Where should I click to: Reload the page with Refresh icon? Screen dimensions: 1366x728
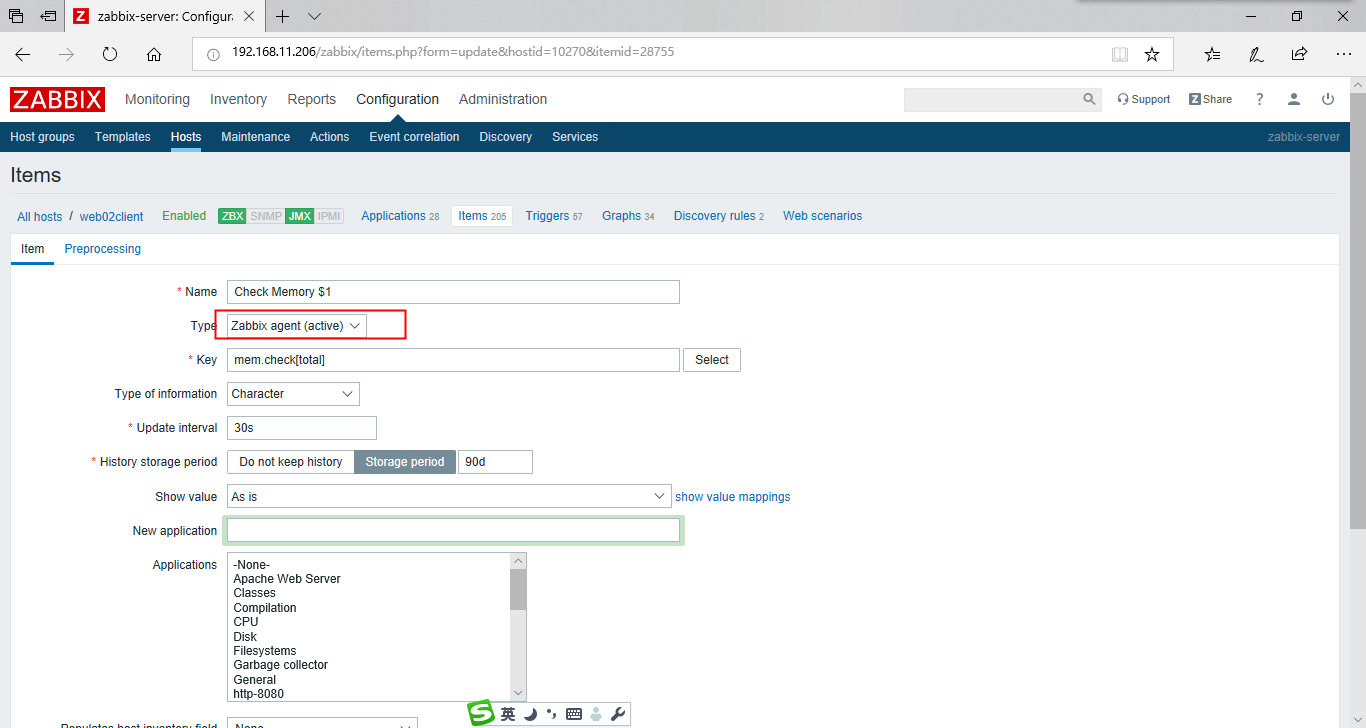[110, 54]
